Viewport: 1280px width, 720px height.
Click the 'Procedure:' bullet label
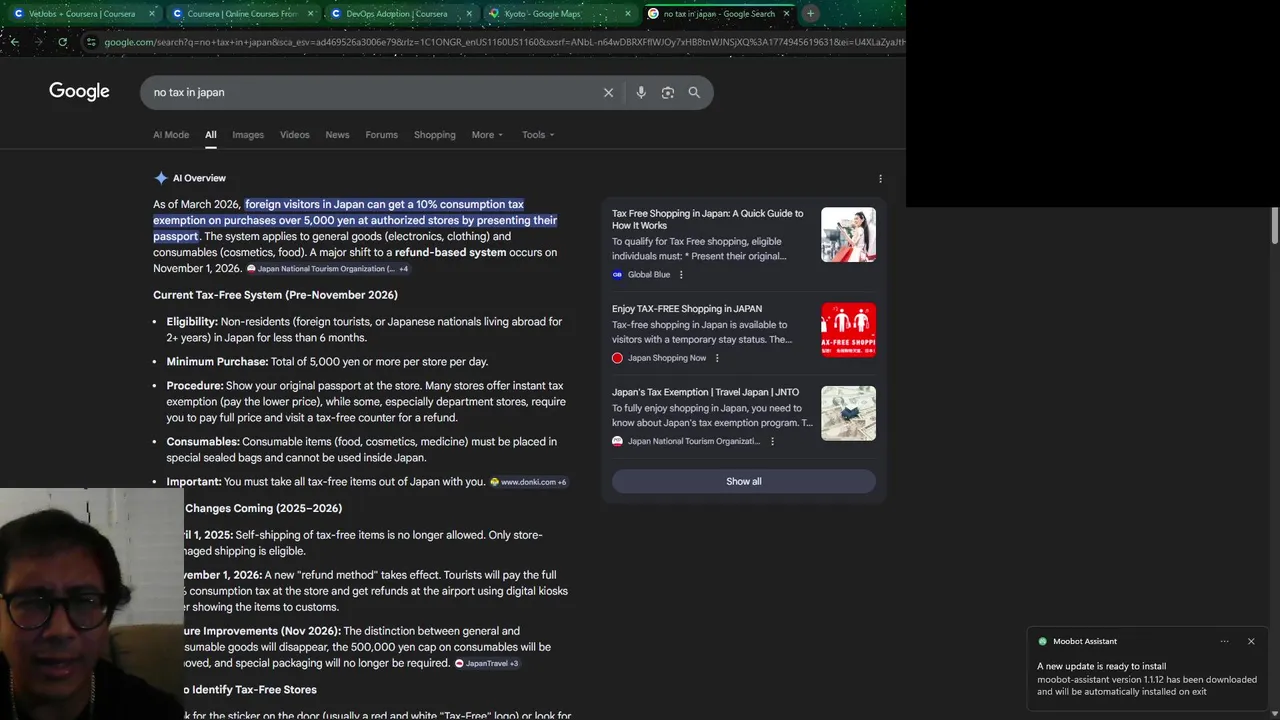coord(195,386)
